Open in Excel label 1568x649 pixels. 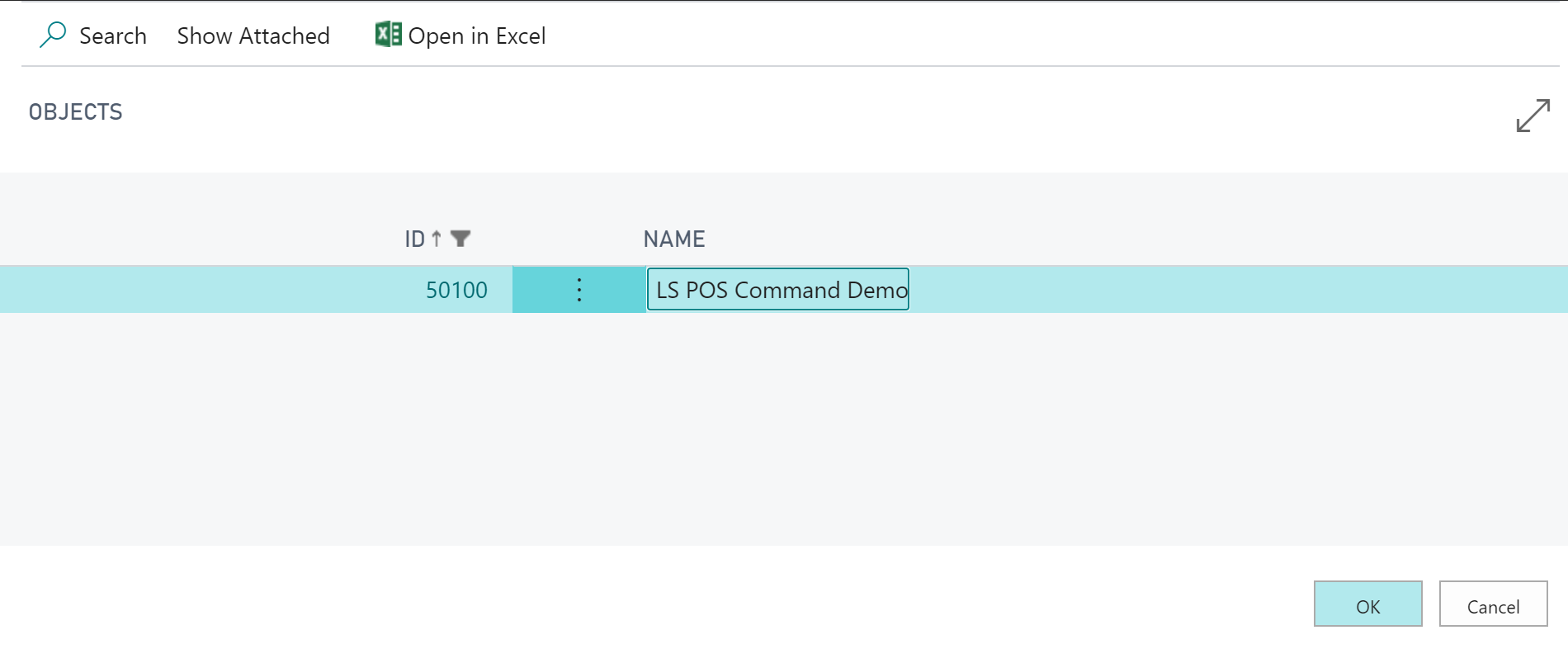(x=477, y=36)
